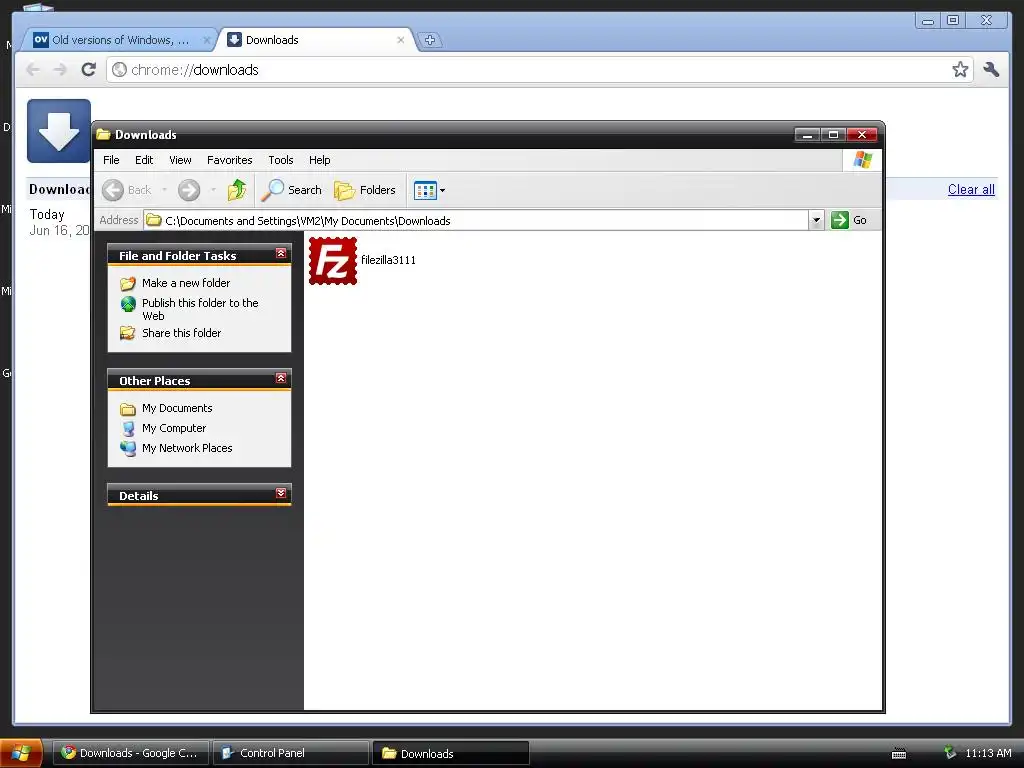Click the Make a new folder icon
1024x768 pixels.
coord(127,283)
